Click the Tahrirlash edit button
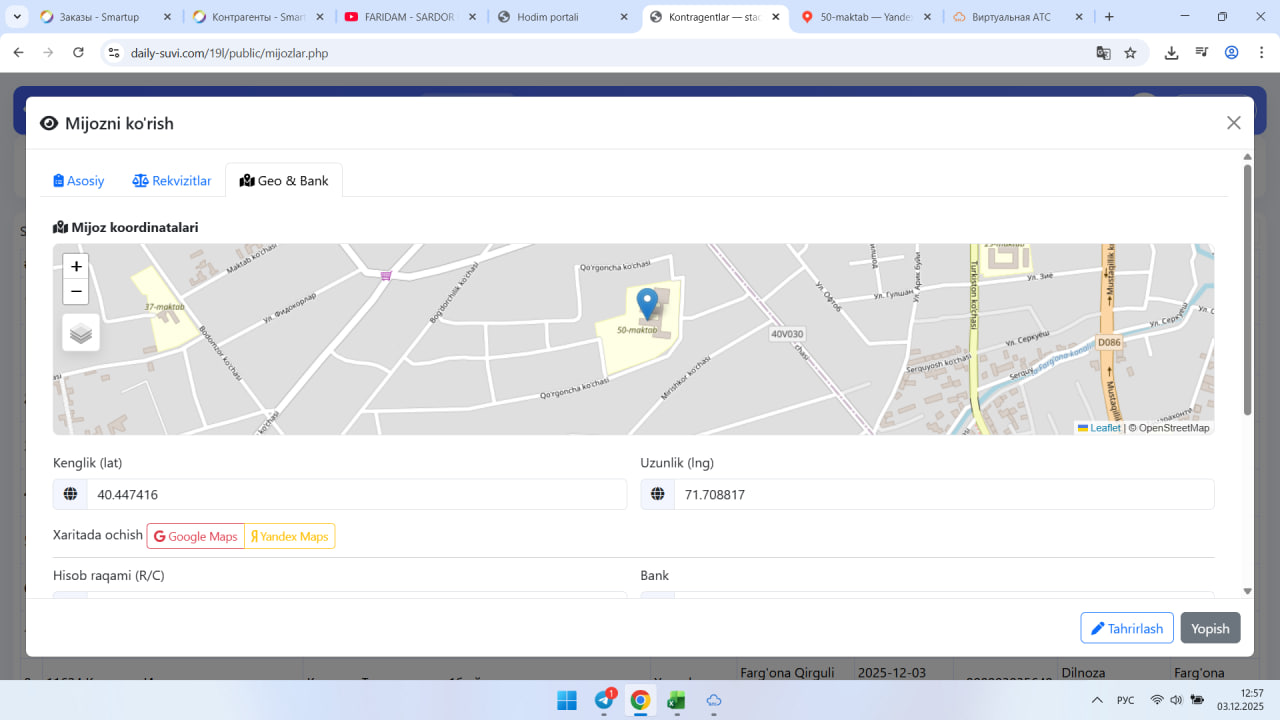Screen dimensions: 1280x720 click(x=1126, y=628)
